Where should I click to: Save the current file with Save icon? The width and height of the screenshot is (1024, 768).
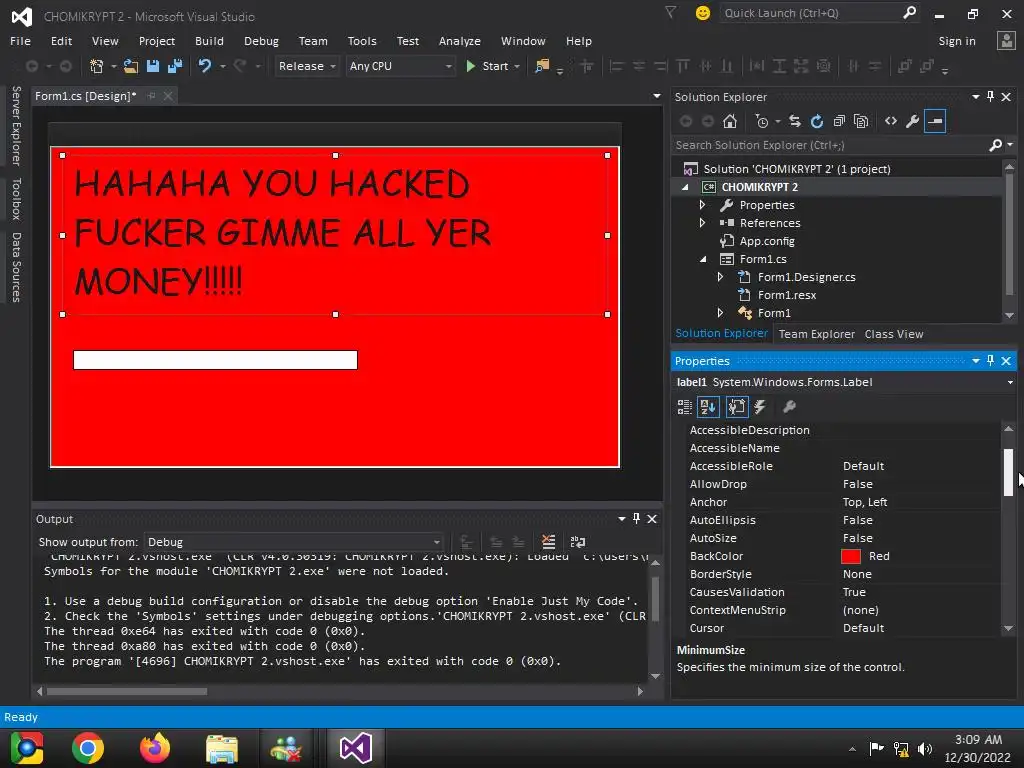[153, 66]
